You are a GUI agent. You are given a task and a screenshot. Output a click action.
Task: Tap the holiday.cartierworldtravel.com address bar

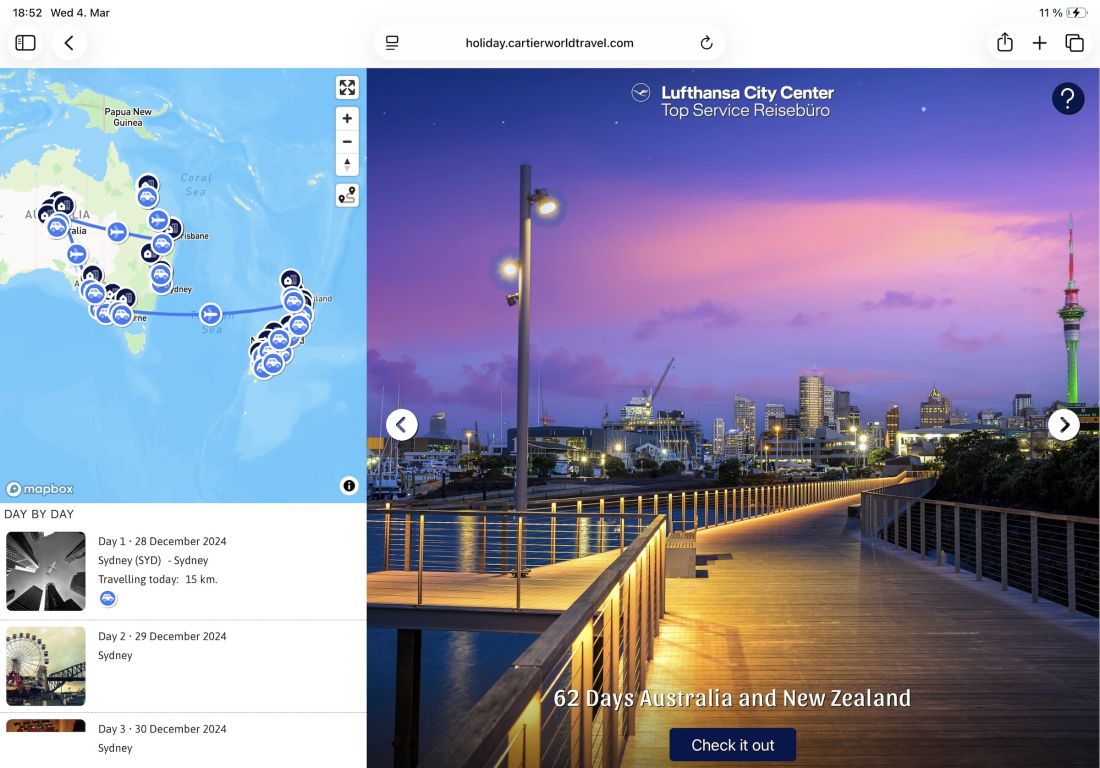pyautogui.click(x=549, y=43)
